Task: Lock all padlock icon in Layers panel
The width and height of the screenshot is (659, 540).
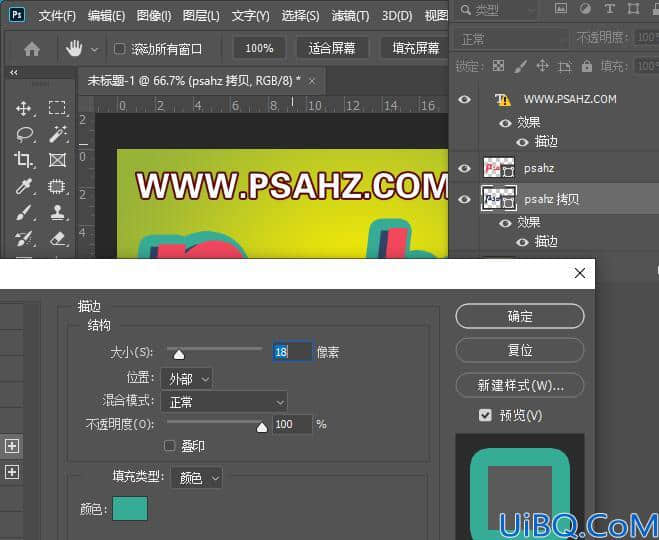Action: click(x=587, y=66)
